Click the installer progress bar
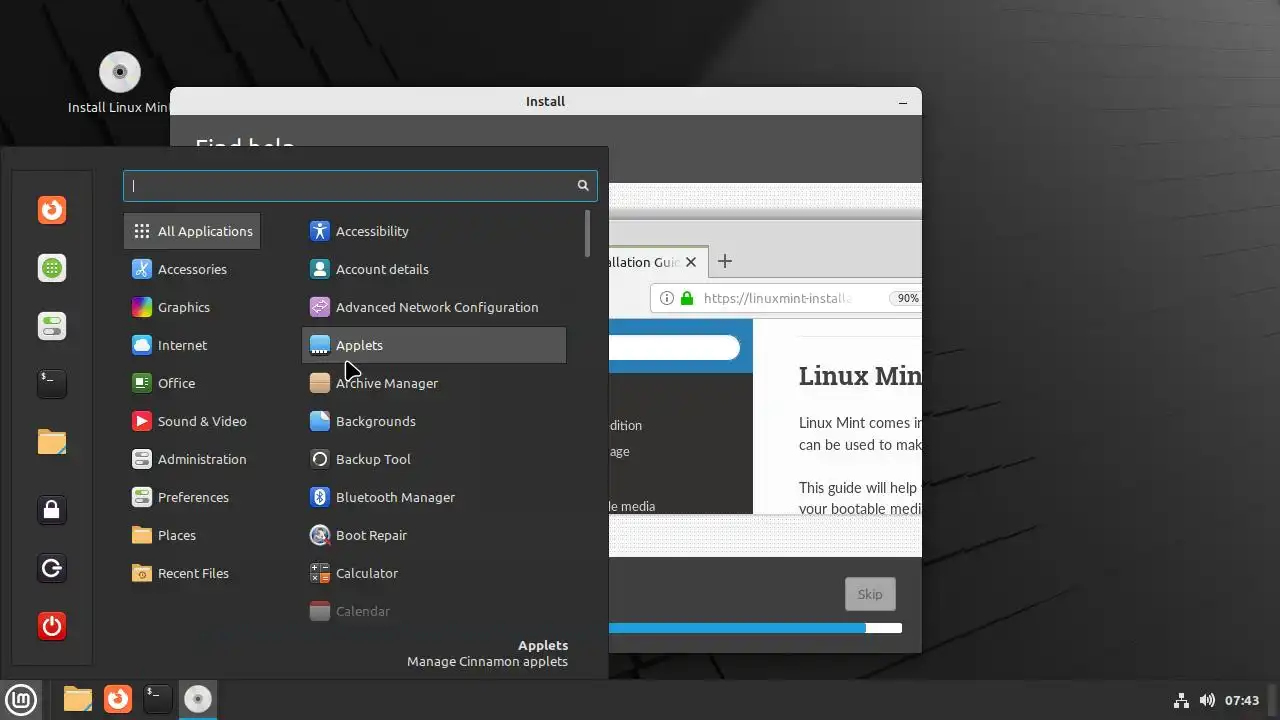This screenshot has width=1280, height=720. [755, 628]
